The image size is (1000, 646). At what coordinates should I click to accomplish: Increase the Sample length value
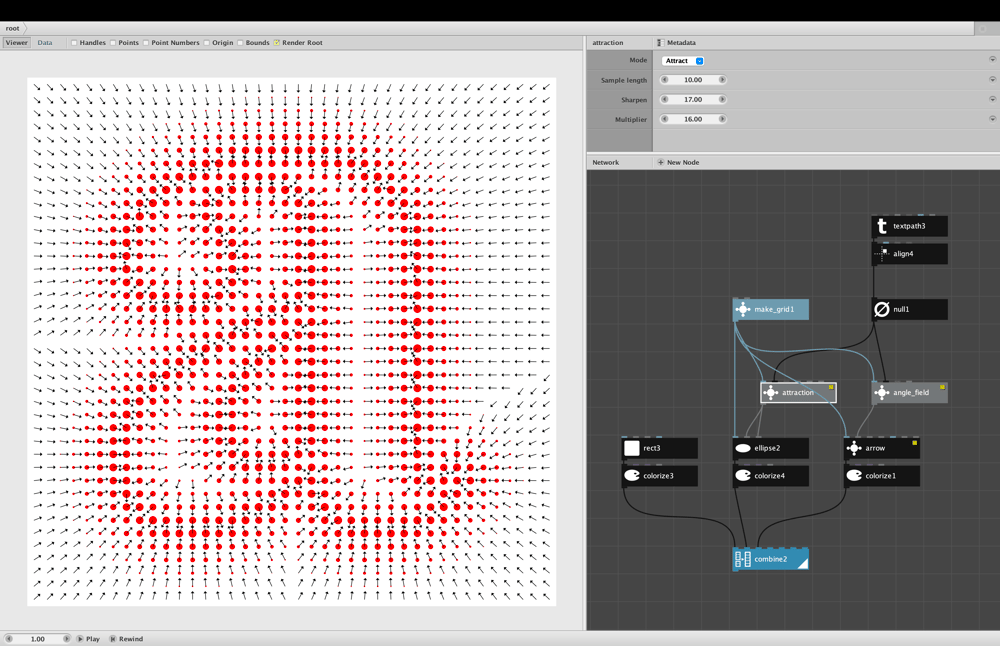(722, 80)
